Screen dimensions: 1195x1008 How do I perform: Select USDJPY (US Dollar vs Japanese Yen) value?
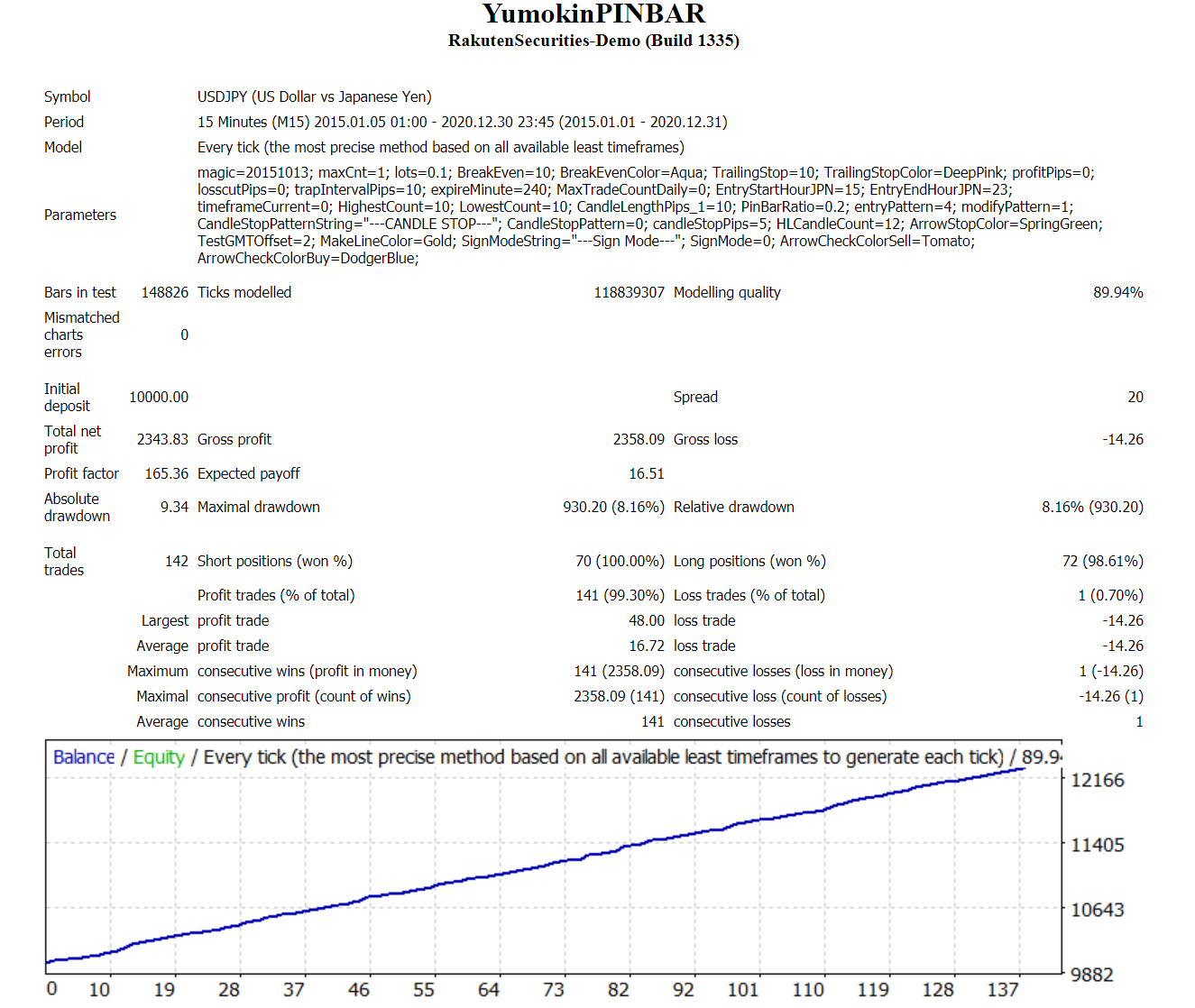[x=315, y=96]
